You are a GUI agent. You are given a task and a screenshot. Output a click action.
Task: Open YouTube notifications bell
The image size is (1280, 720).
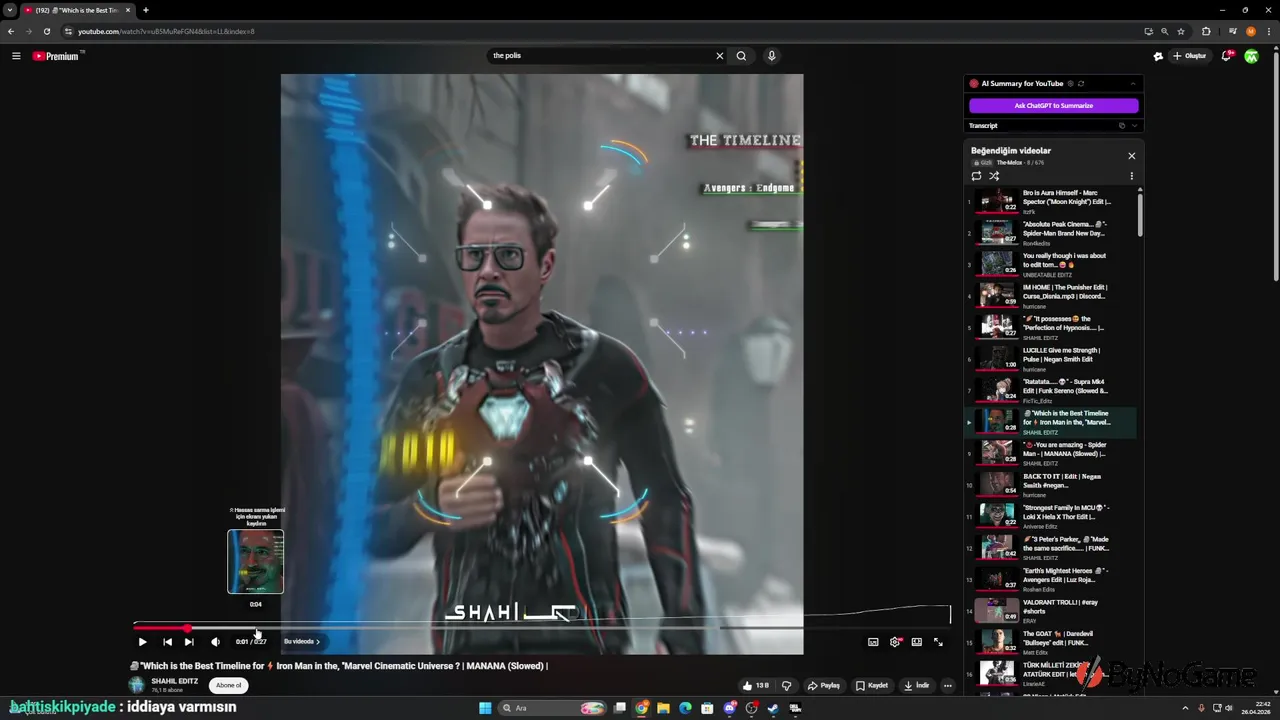(1227, 56)
